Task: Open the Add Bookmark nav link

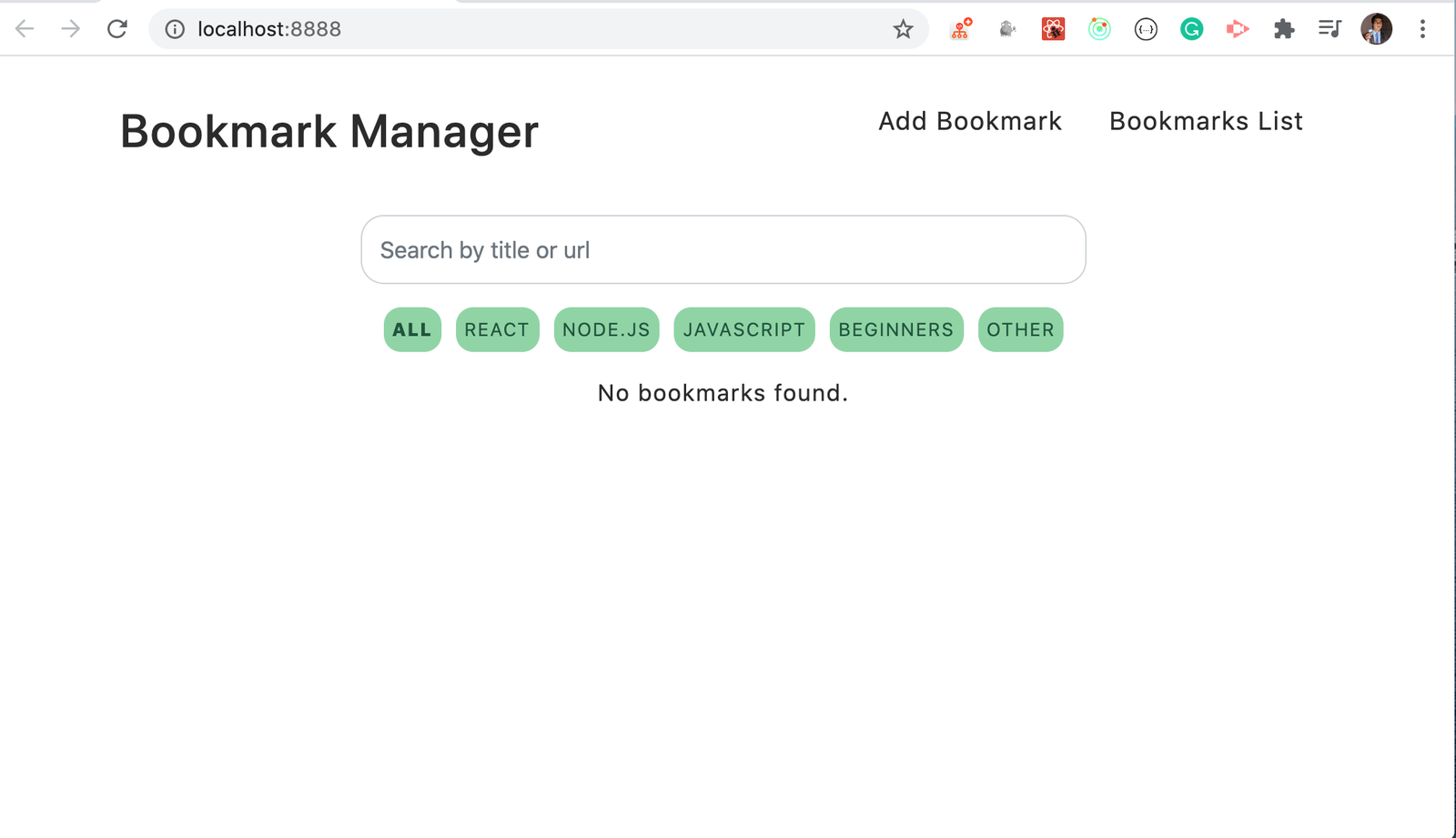Action: (970, 121)
